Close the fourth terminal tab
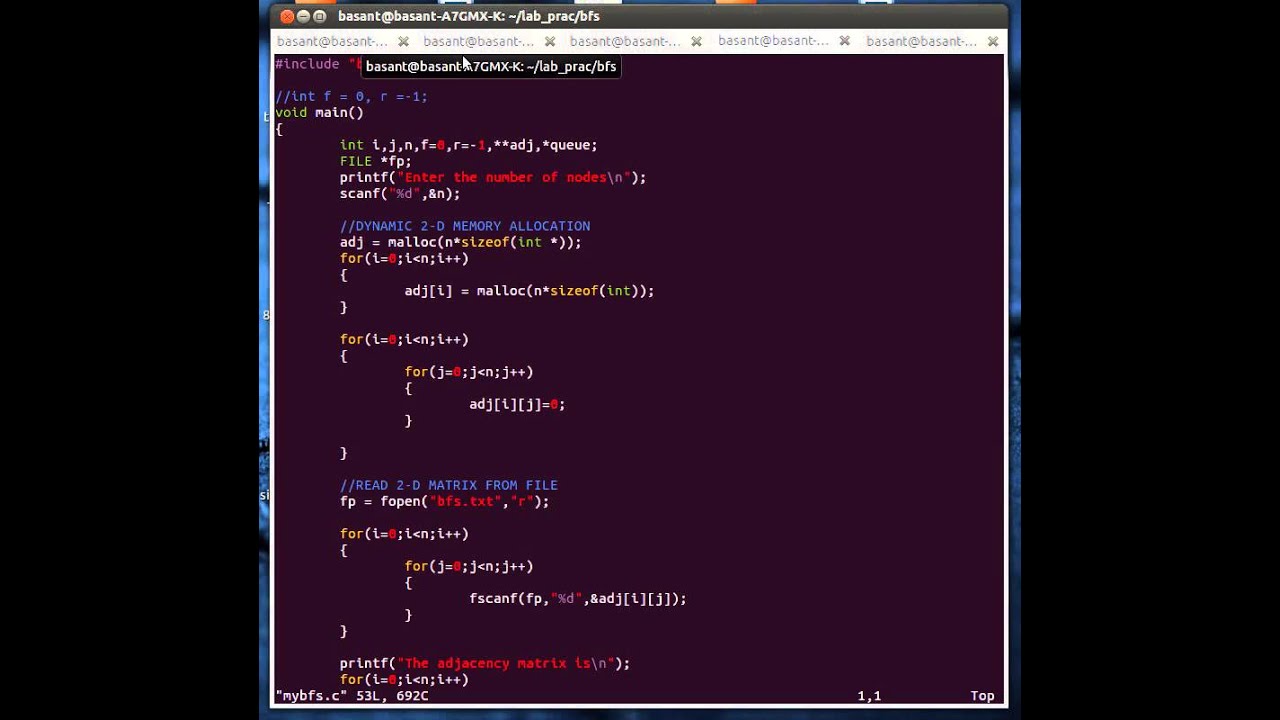1280x720 pixels. coord(845,41)
